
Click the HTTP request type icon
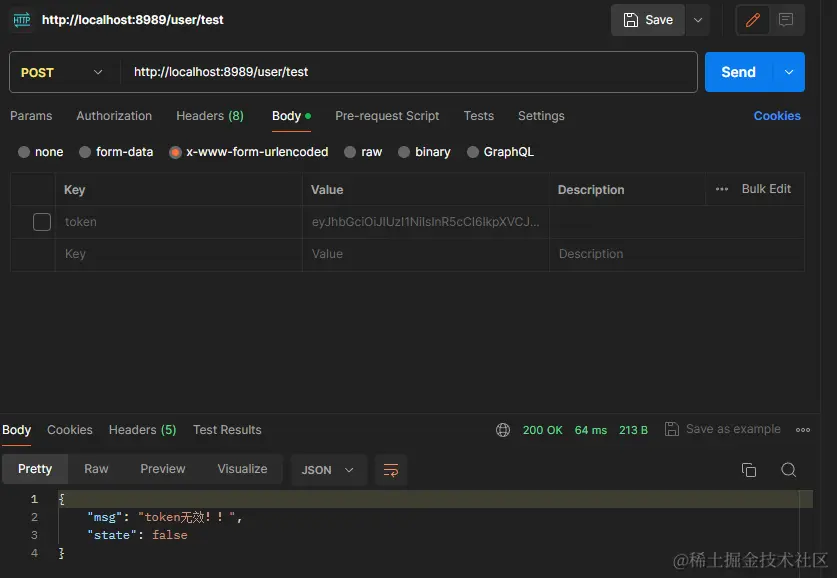22,20
